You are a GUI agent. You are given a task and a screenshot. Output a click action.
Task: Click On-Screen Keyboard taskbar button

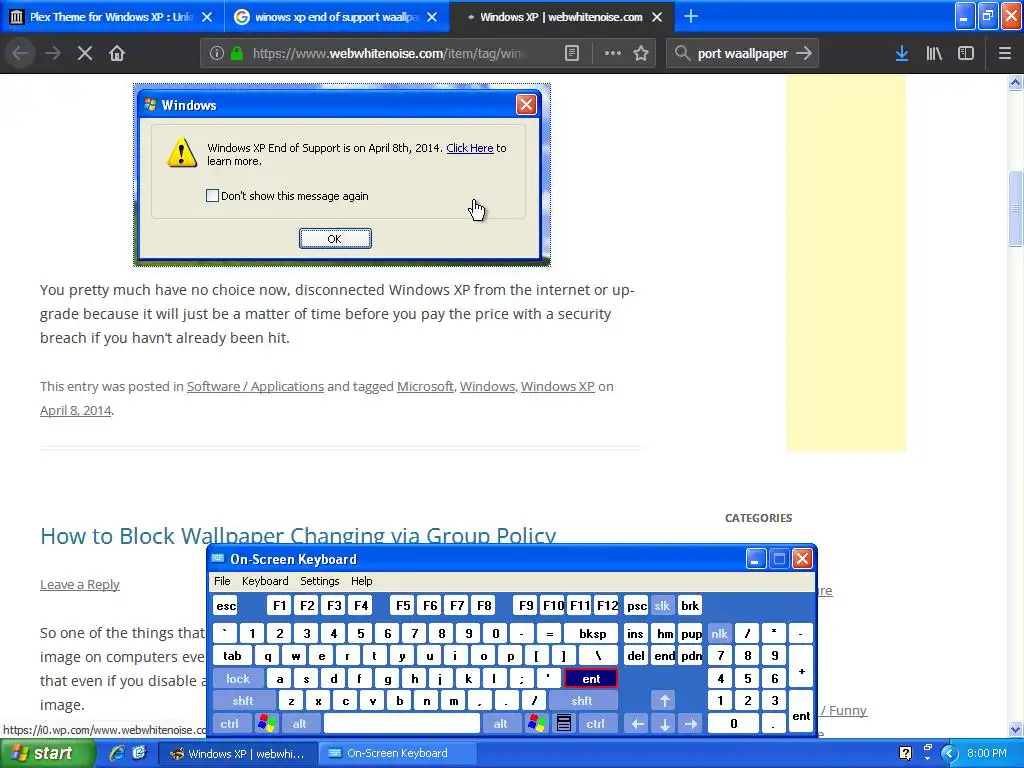pyautogui.click(x=396, y=754)
